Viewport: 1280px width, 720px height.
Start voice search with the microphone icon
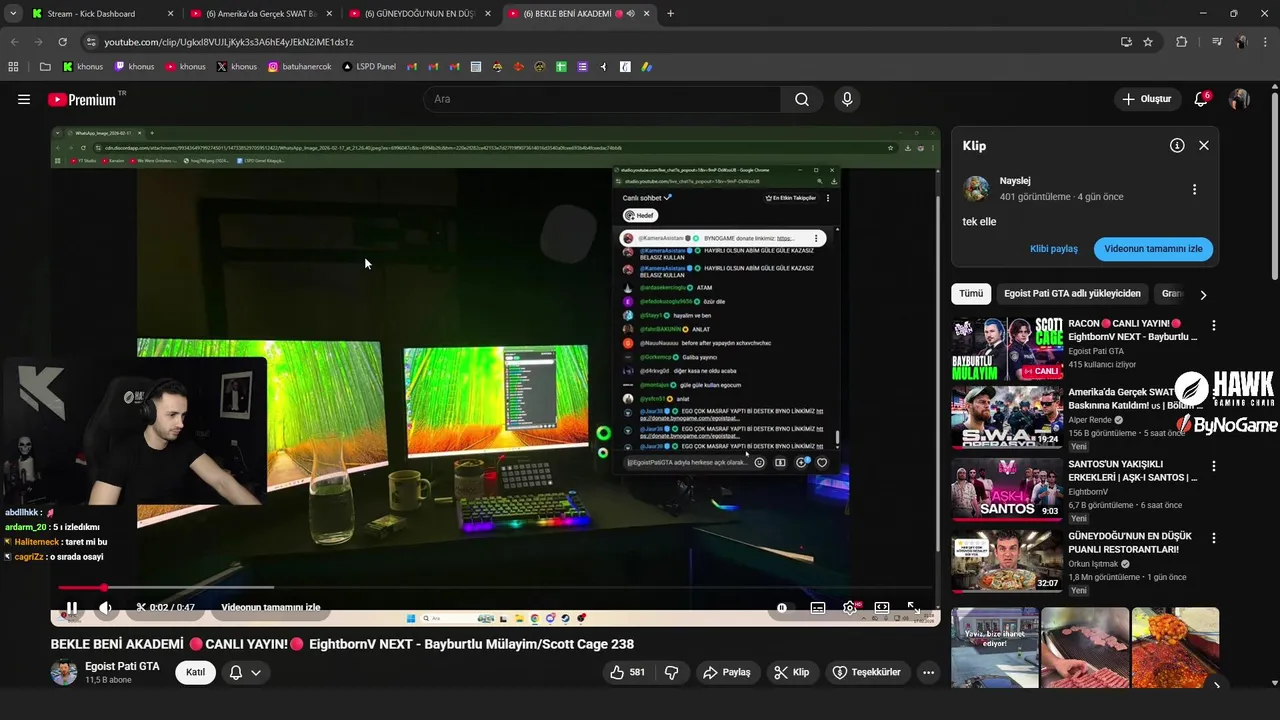click(x=847, y=99)
